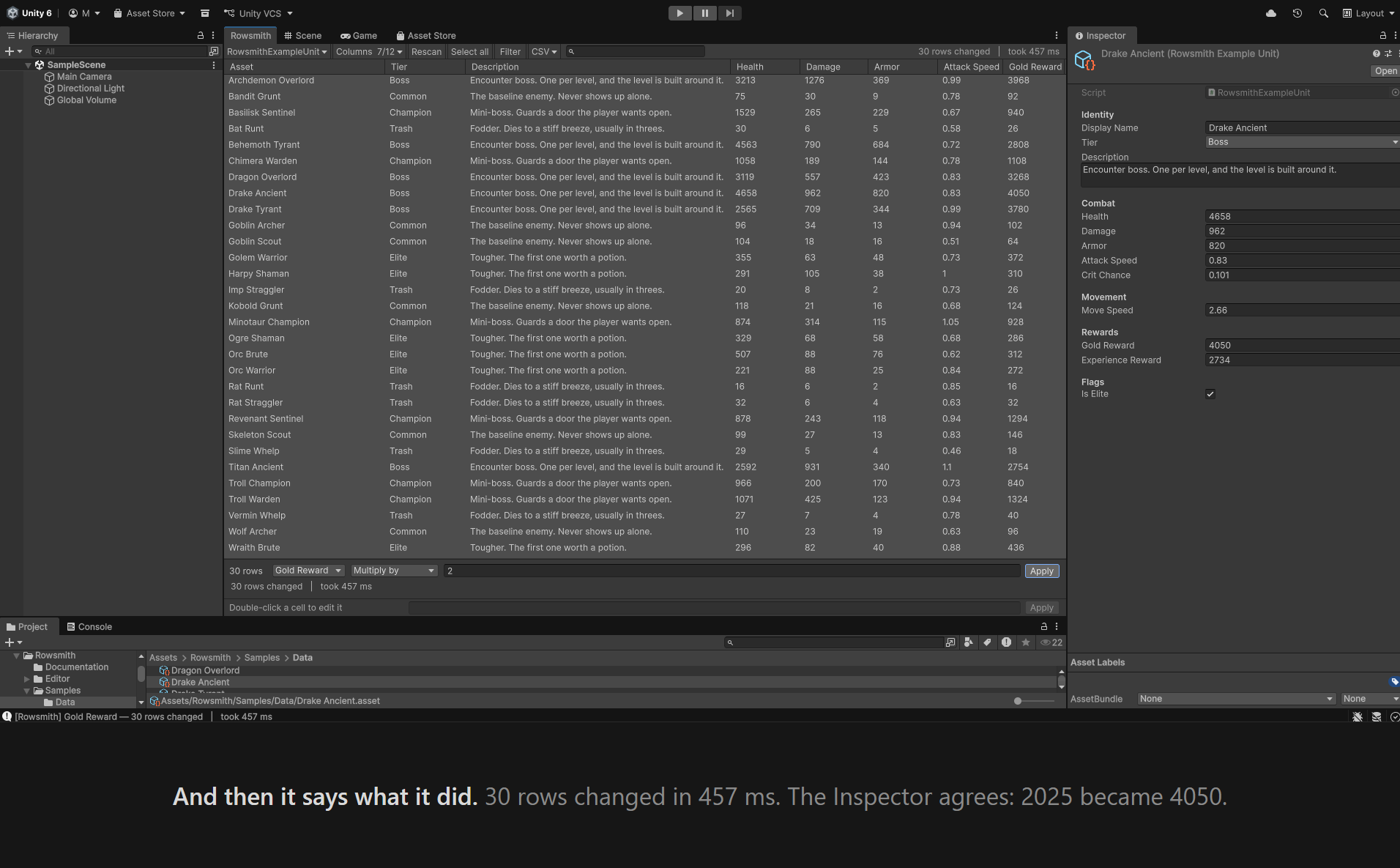
Task: Start Play mode with the Play button
Action: (679, 13)
